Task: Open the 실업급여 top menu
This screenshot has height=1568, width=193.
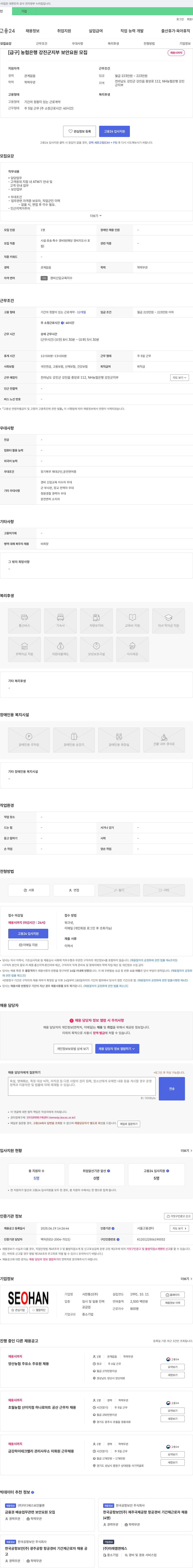Action: (96, 31)
